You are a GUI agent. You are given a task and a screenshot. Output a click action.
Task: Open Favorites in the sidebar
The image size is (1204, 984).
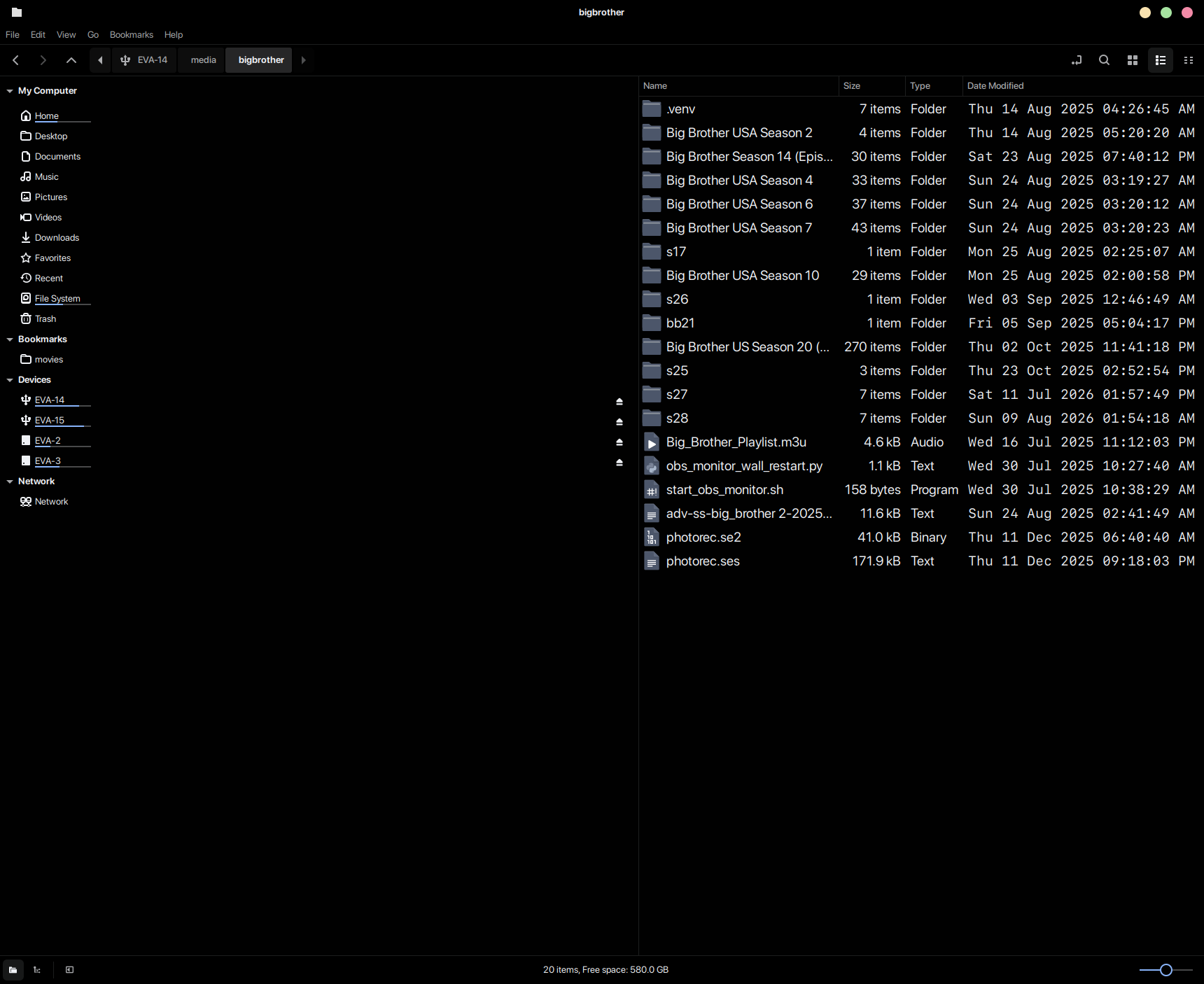click(x=52, y=258)
